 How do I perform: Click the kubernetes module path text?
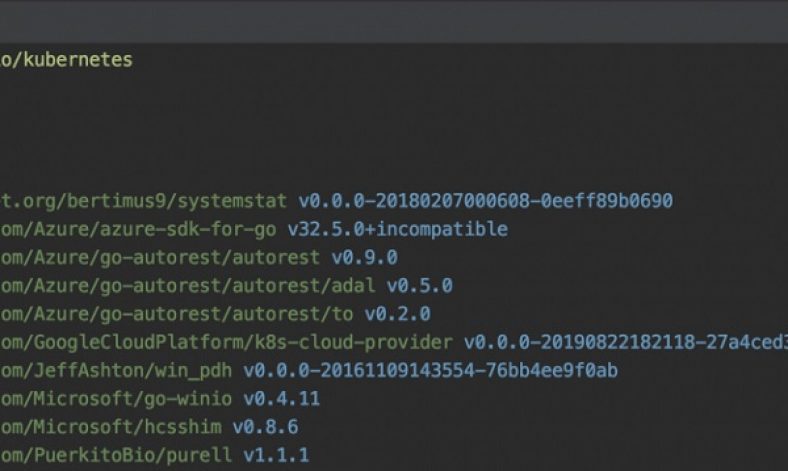coord(66,60)
